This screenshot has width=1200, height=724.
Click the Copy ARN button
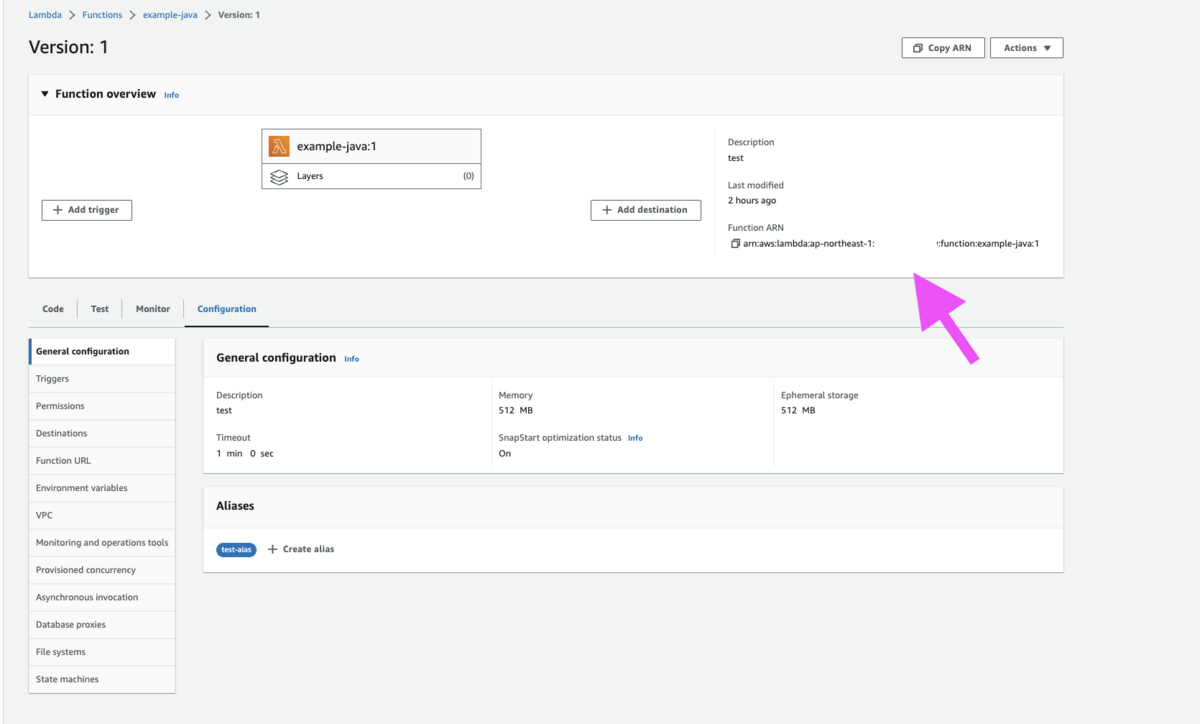point(943,47)
